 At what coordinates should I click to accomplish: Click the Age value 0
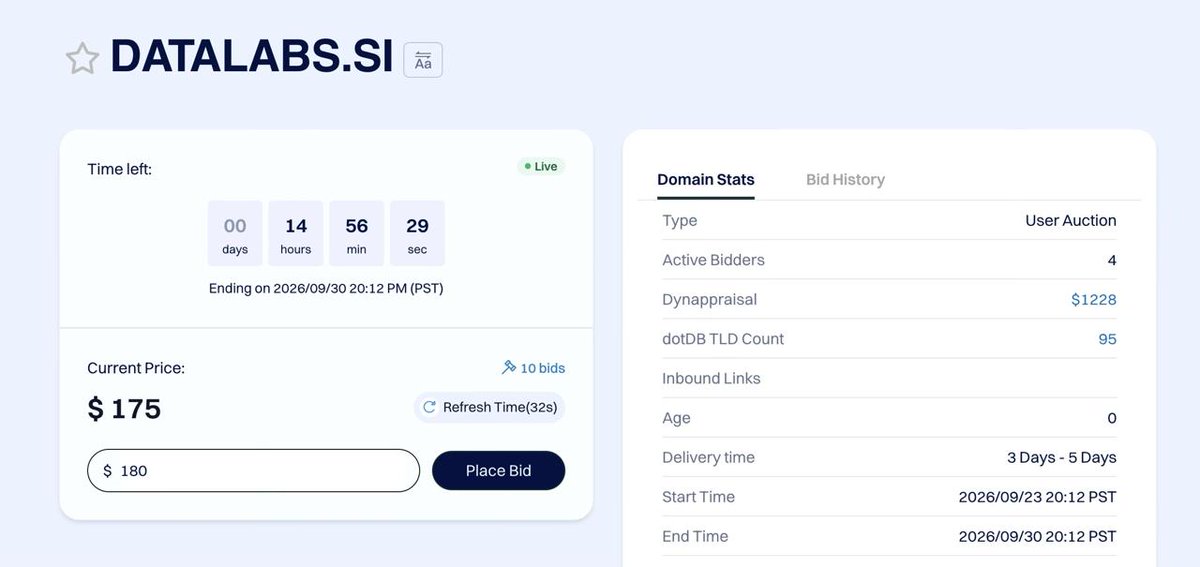click(x=1112, y=418)
